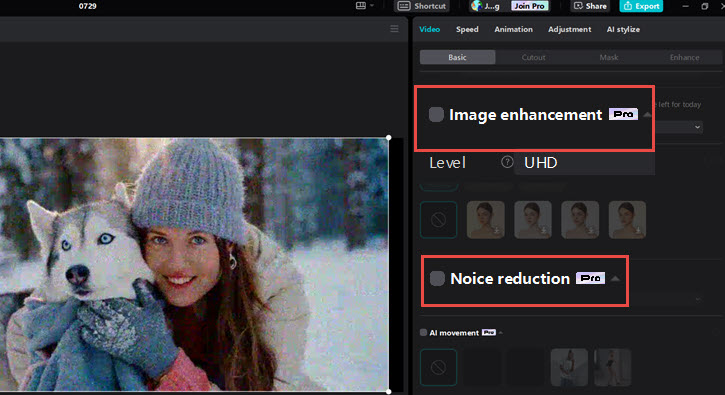Choose the third portrait preset thumbnail
Image resolution: width=725 pixels, height=395 pixels.
click(580, 220)
